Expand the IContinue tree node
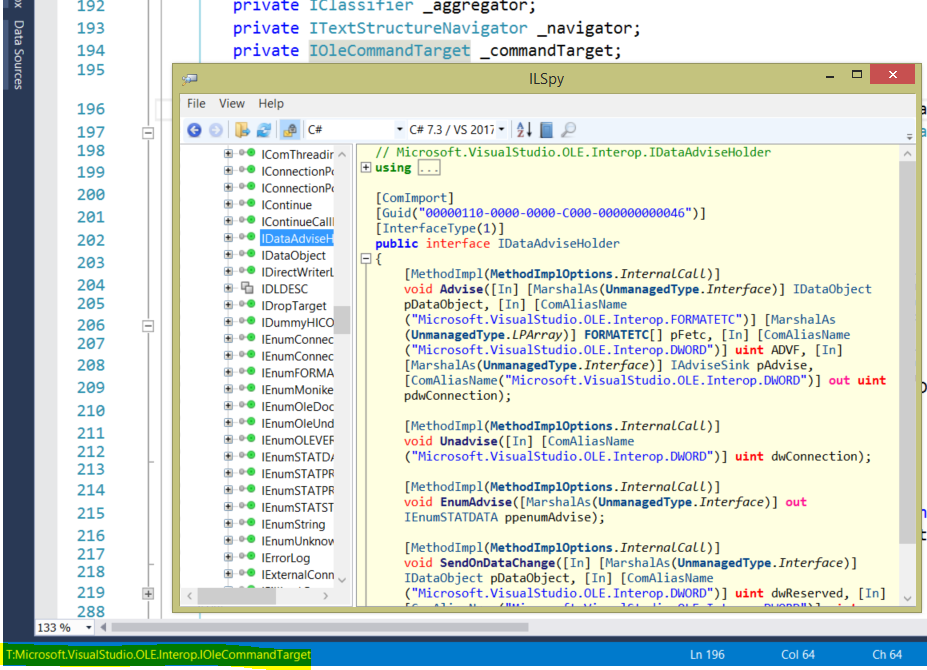This screenshot has height=670, width=927. 228,204
